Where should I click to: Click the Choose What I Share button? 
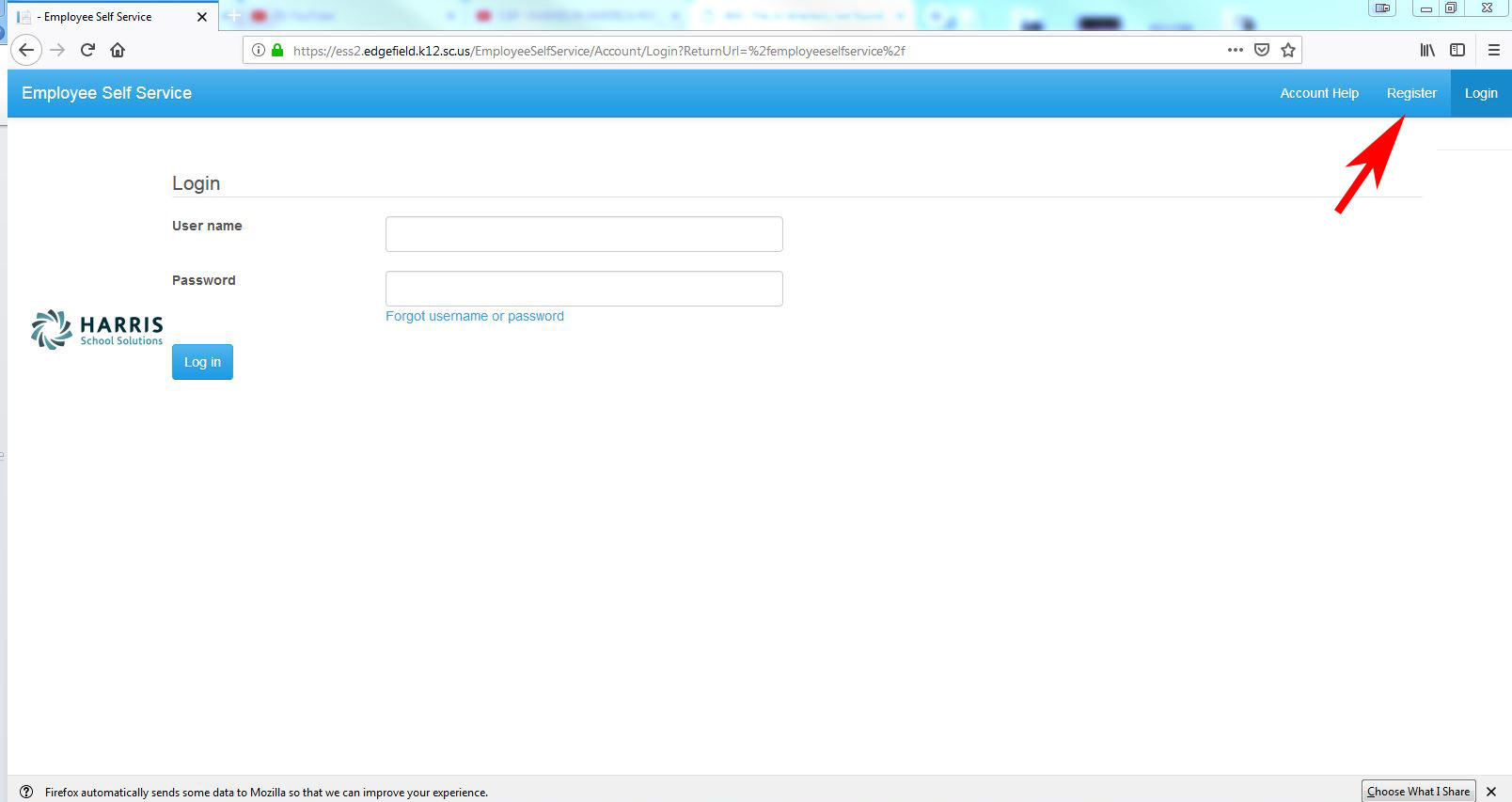1418,792
